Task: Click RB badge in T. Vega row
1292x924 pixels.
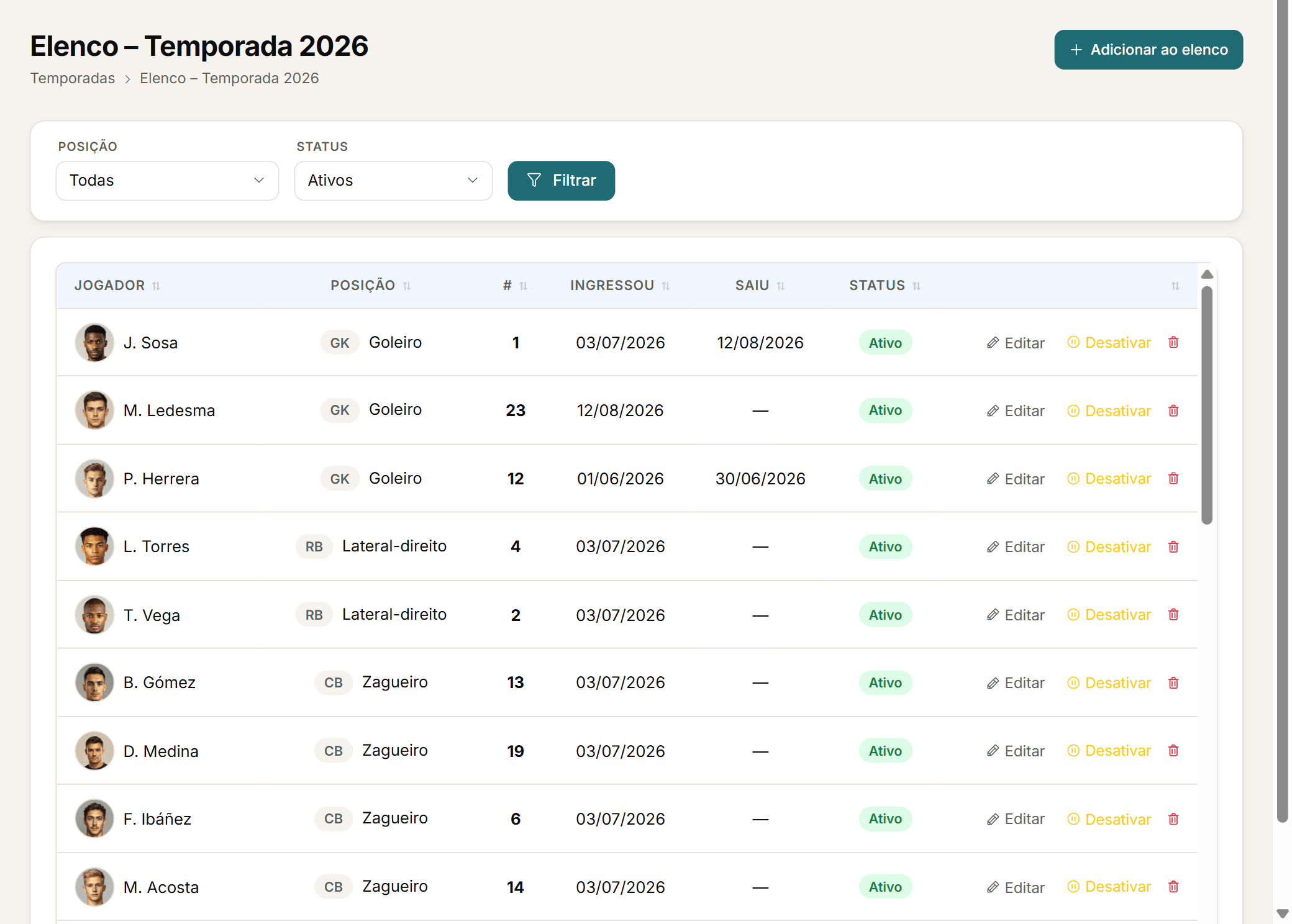Action: [x=314, y=615]
